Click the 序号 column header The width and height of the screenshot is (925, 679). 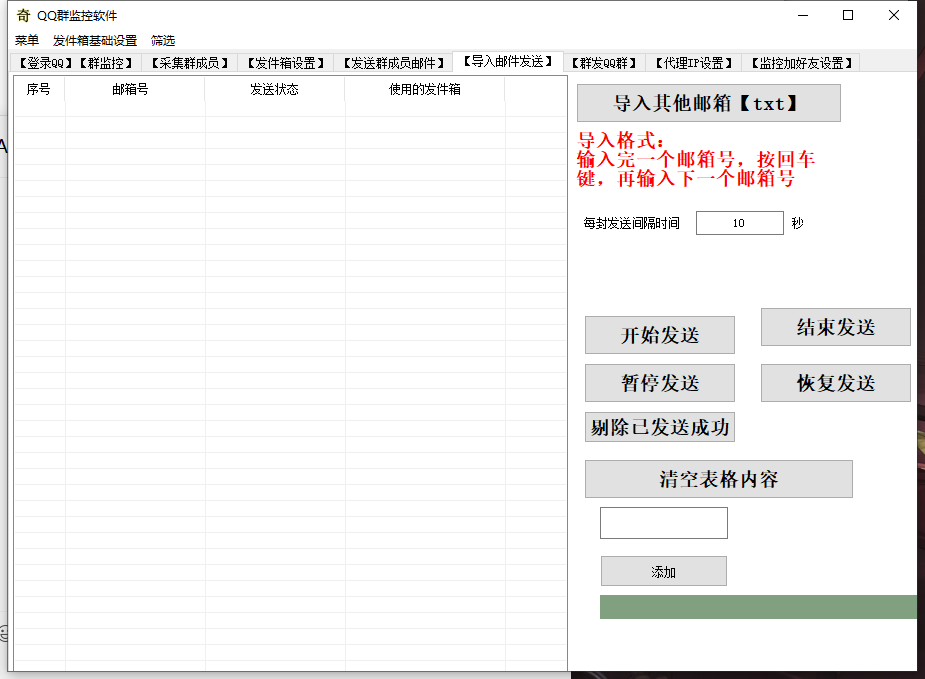coord(39,89)
